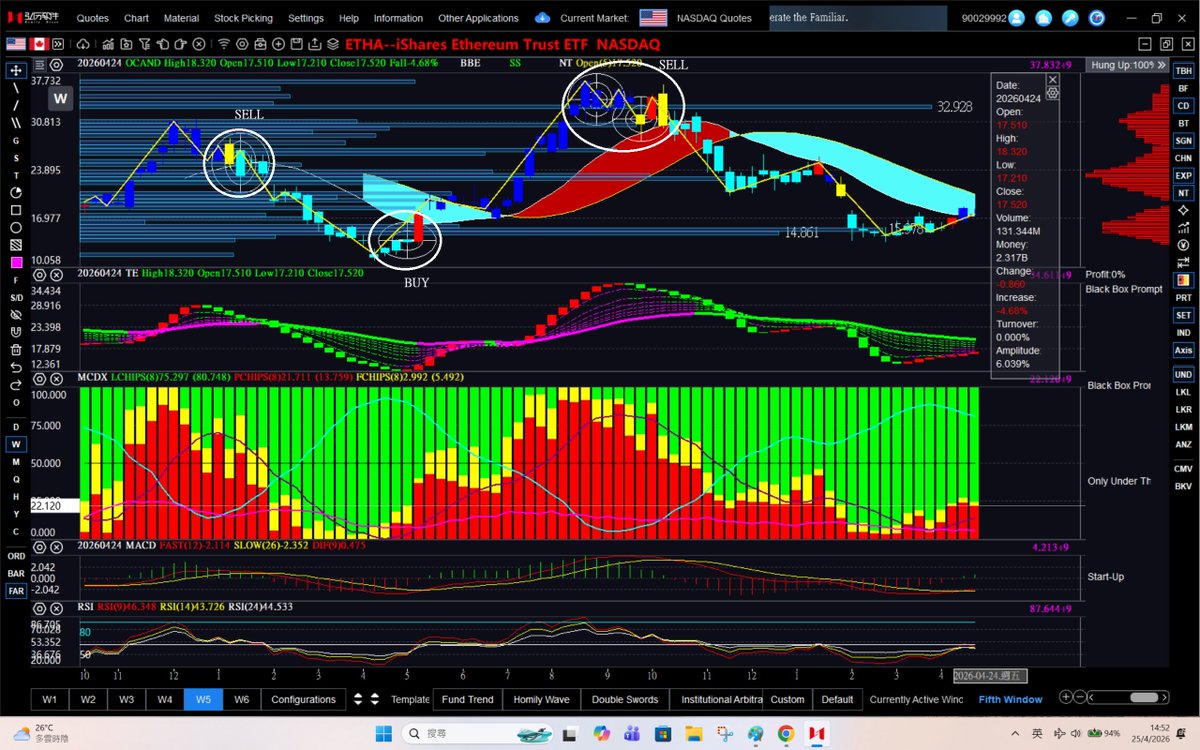Apply the Double Swords template
The image size is (1200, 750).
click(x=625, y=699)
